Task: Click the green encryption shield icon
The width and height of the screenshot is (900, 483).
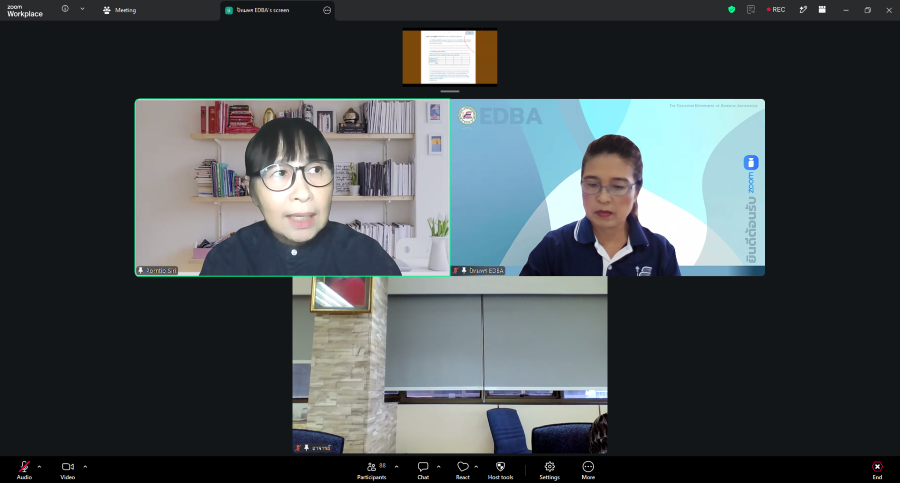Action: point(731,10)
